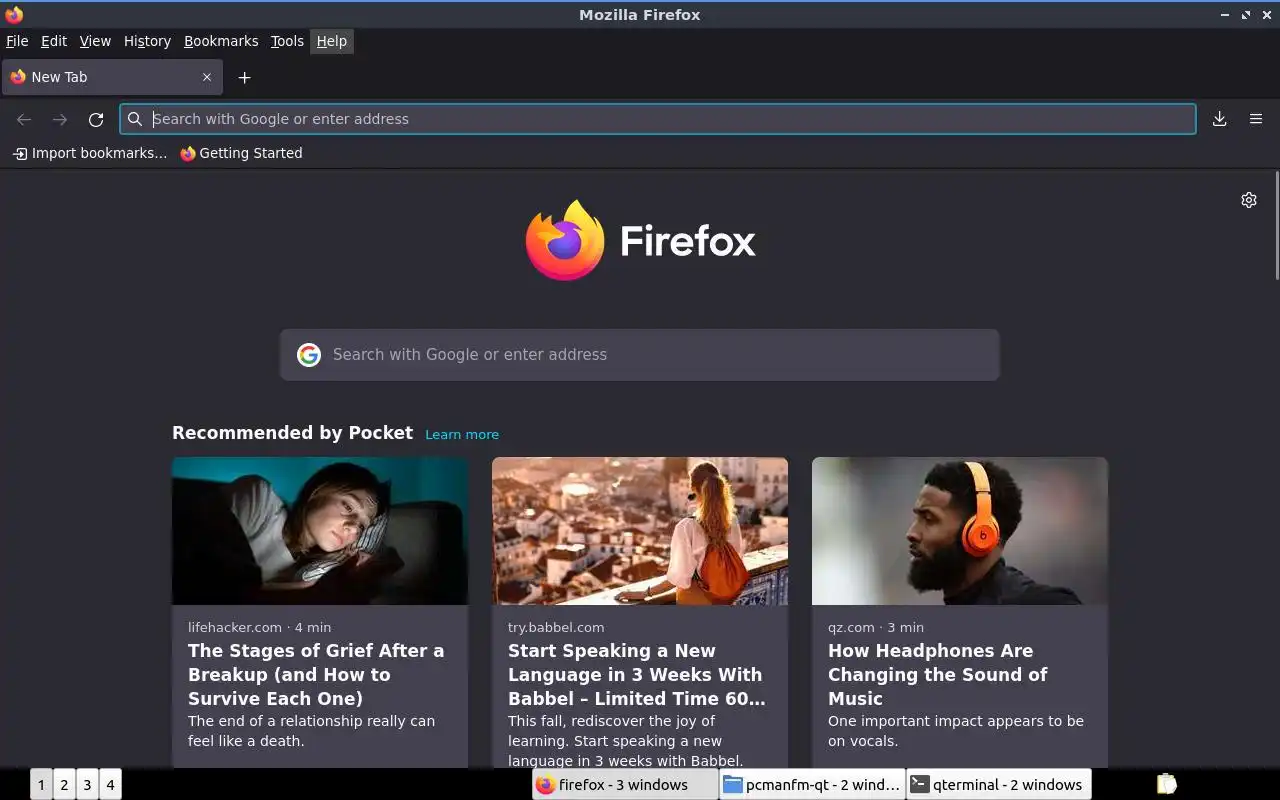Switch to workspace 1 in pager
Screen dimensions: 1280x800
pyautogui.click(x=41, y=785)
